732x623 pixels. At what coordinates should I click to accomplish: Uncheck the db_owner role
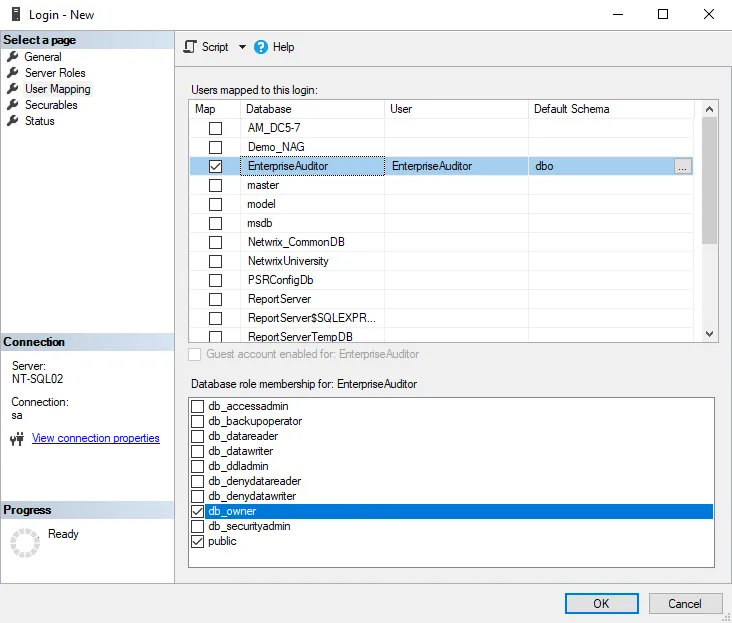coord(197,511)
